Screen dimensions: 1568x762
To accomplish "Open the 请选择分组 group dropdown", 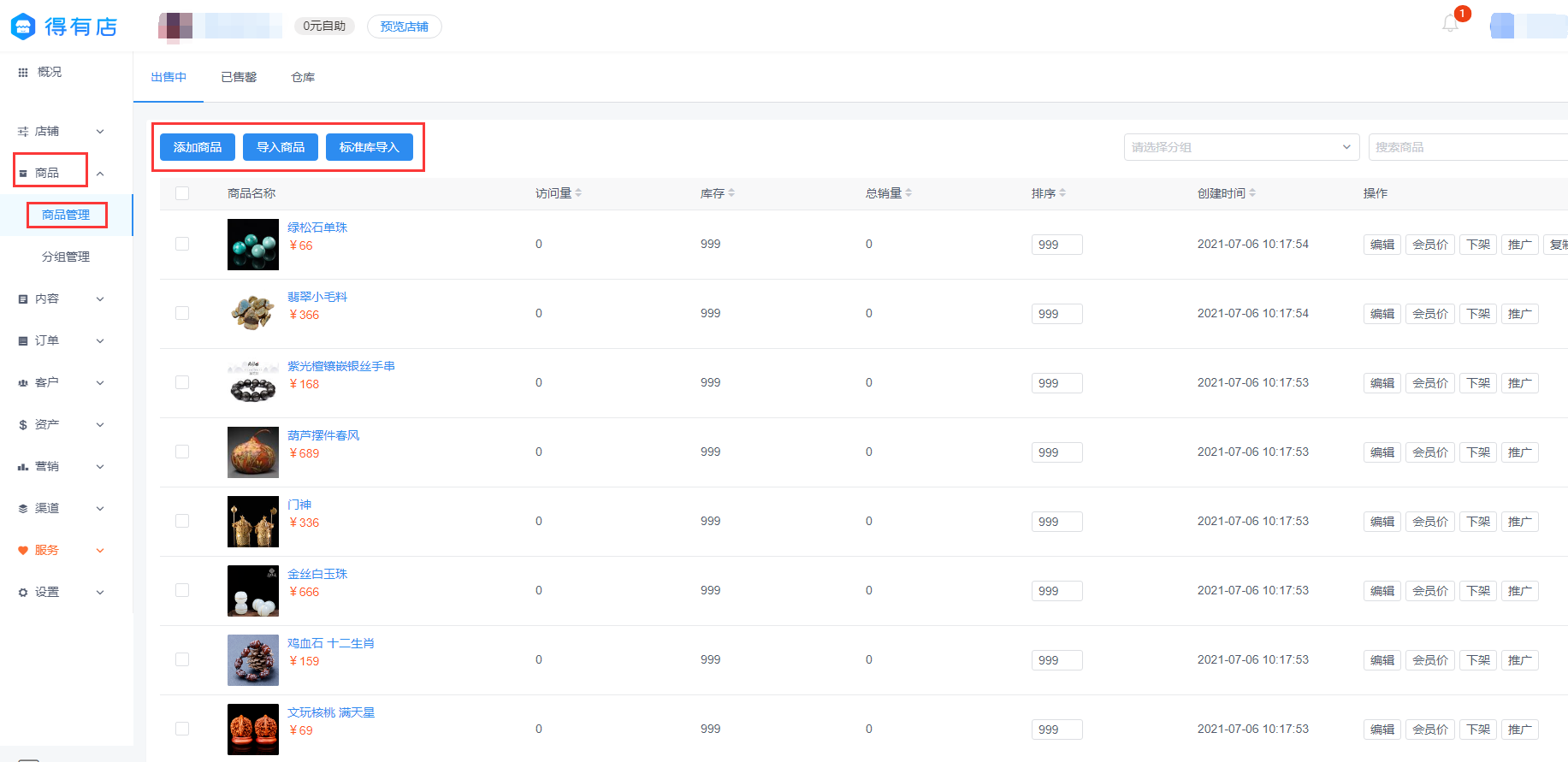I will pyautogui.click(x=1240, y=147).
